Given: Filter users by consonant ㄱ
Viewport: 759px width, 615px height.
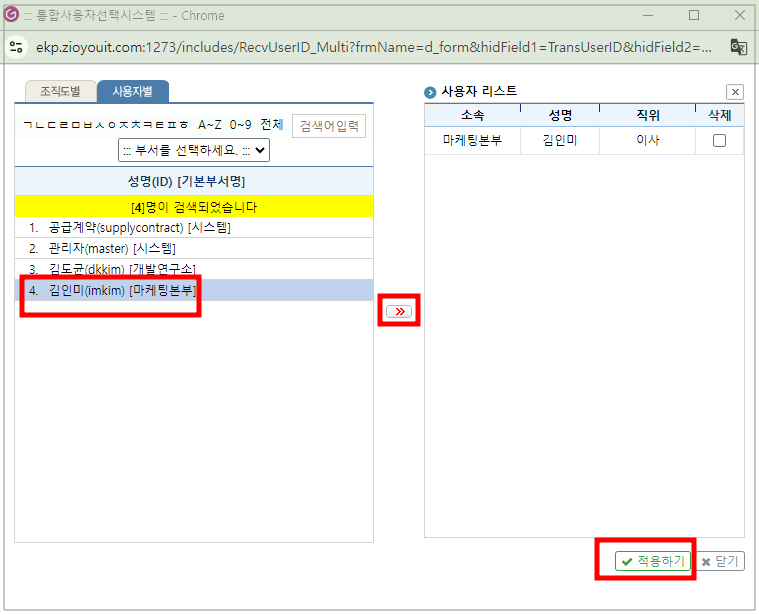Looking at the screenshot, I should point(28,125).
